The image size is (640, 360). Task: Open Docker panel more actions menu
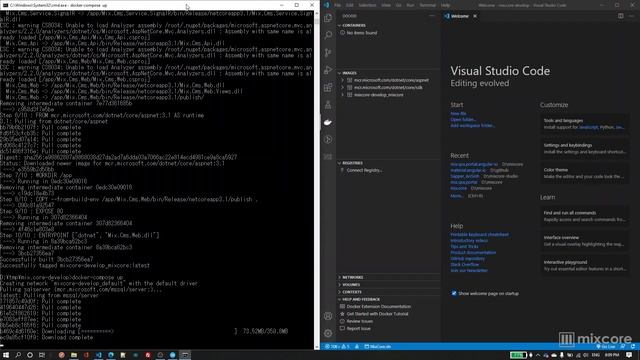pyautogui.click(x=432, y=16)
